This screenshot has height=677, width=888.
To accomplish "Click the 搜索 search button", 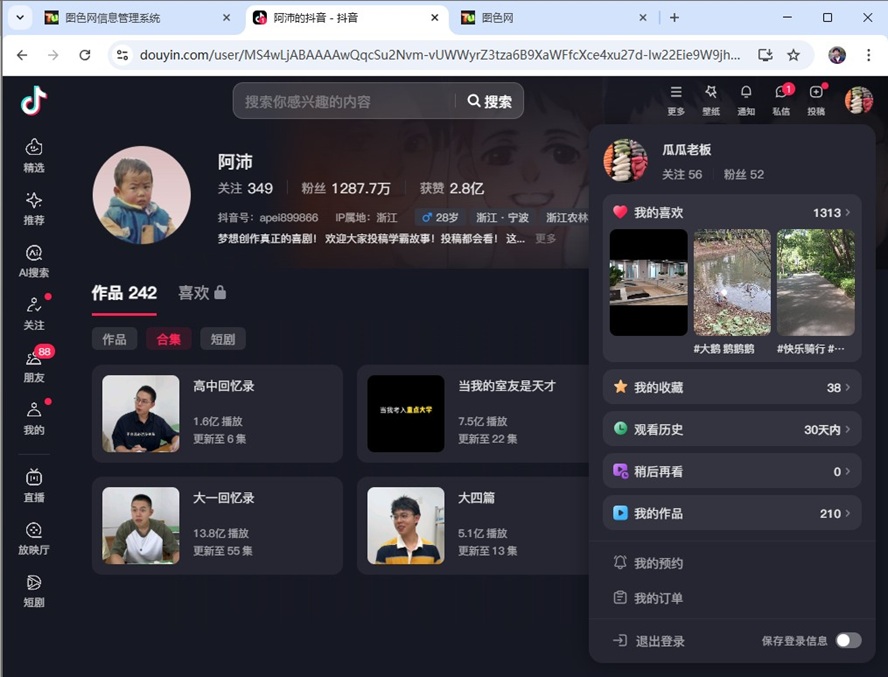I will click(x=489, y=101).
